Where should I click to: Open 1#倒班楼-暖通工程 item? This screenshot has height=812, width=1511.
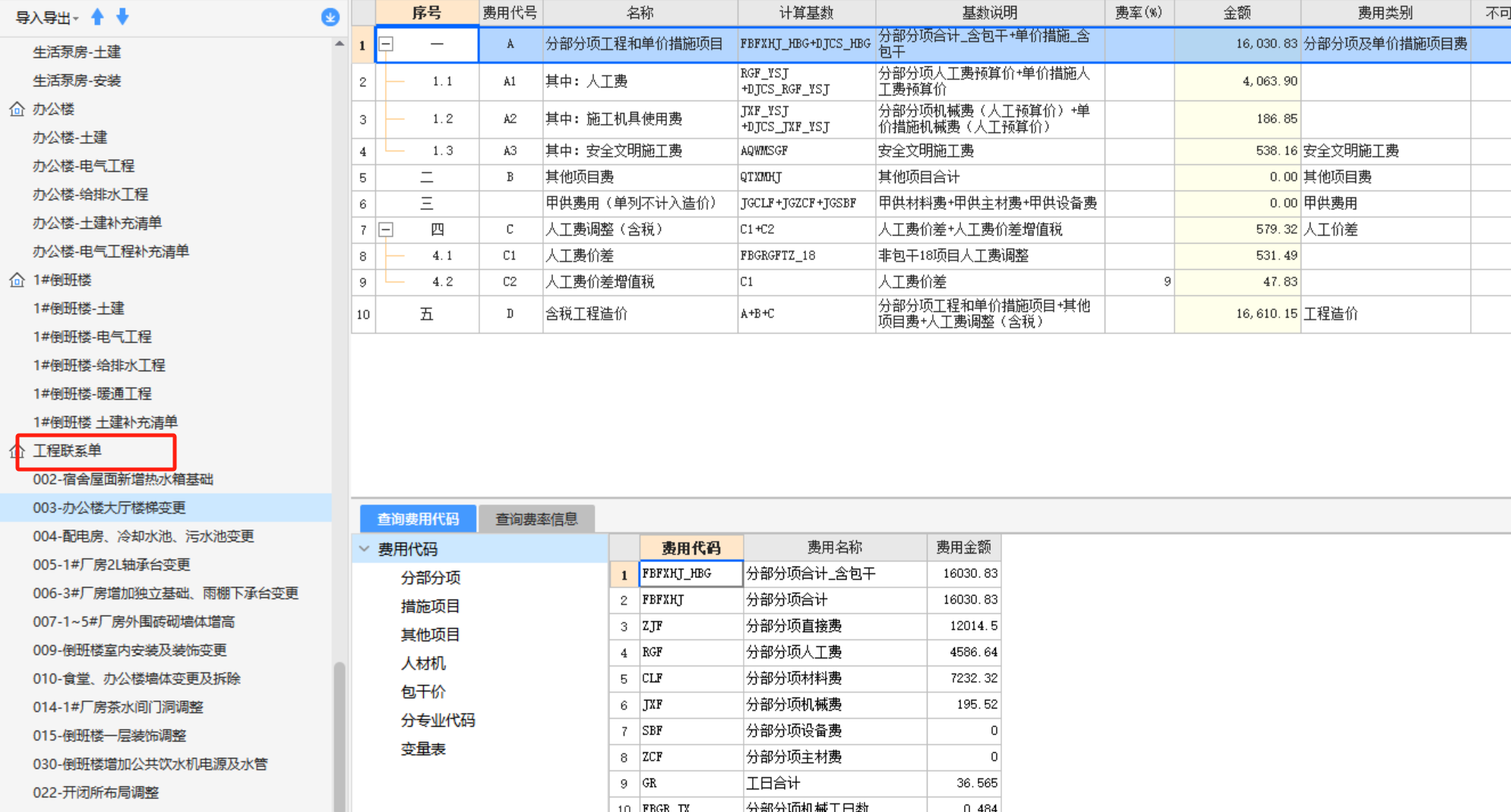point(92,394)
